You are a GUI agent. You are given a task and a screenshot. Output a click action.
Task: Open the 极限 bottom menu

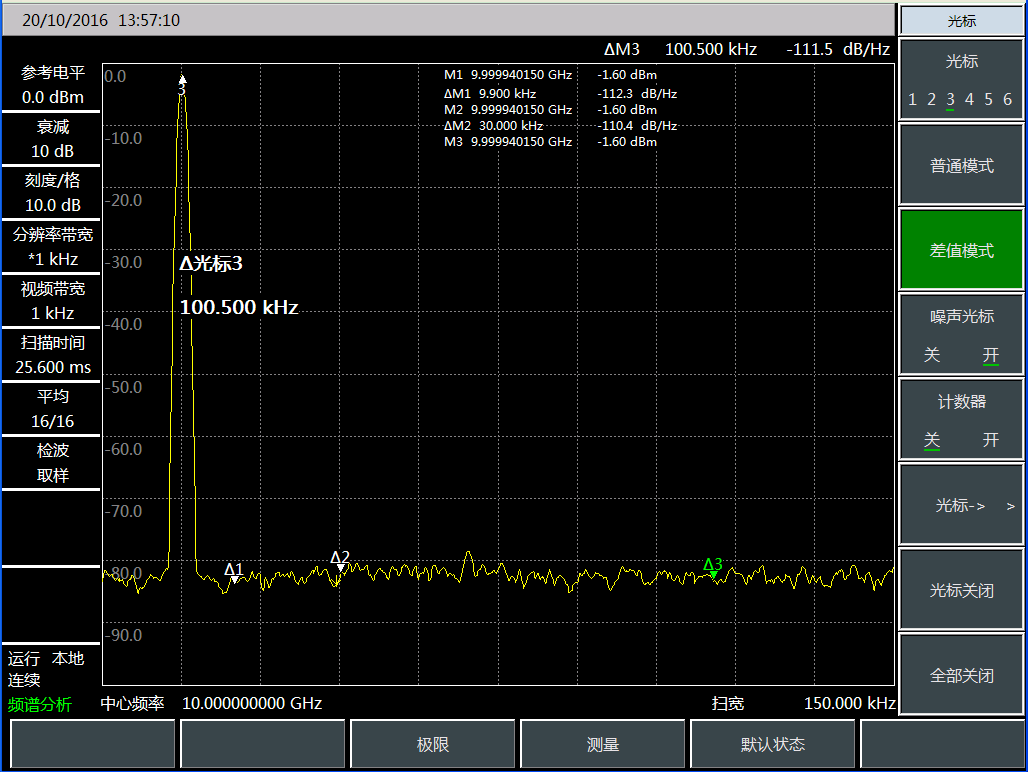pos(432,745)
